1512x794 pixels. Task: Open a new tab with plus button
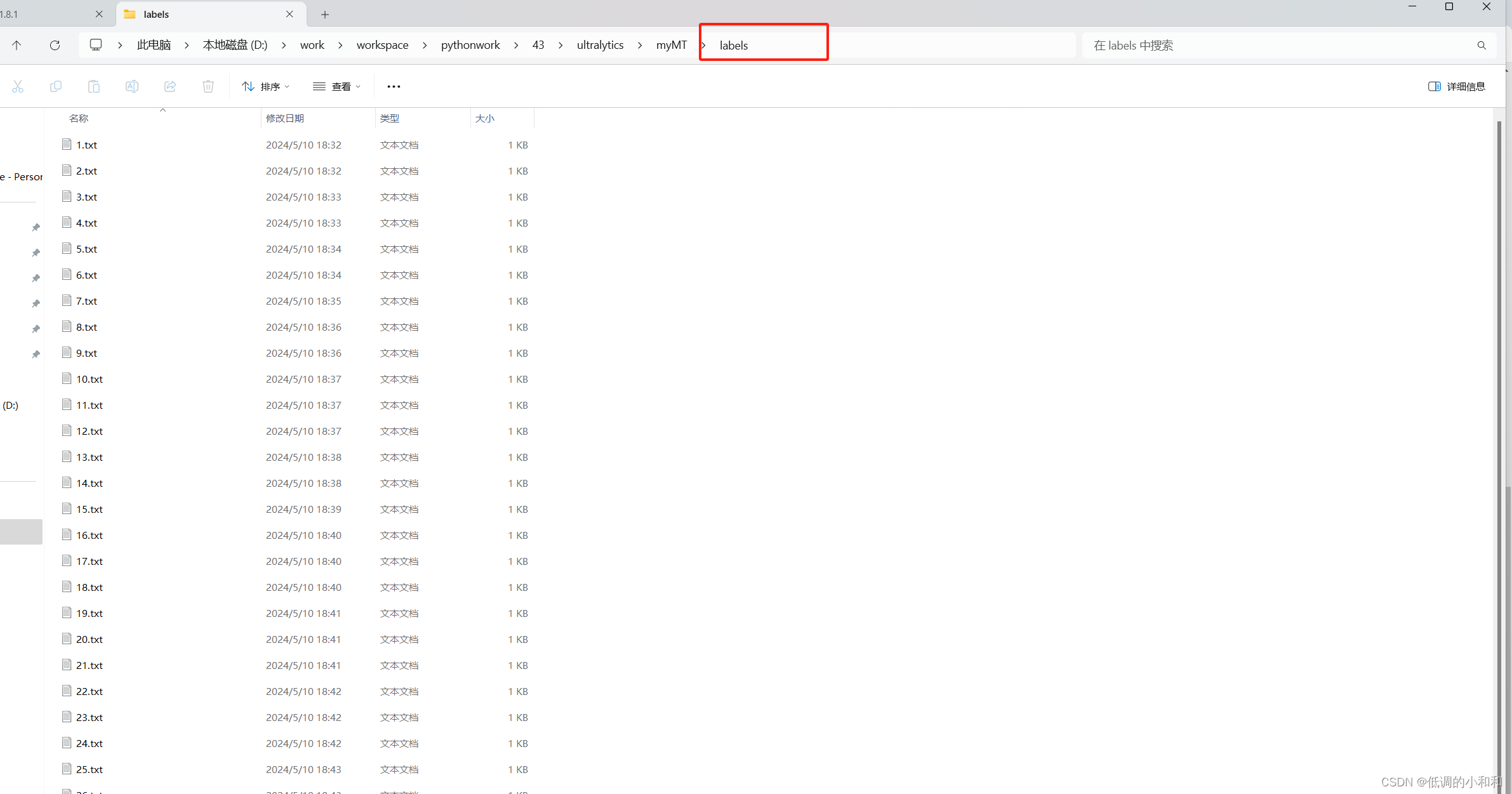click(x=325, y=14)
